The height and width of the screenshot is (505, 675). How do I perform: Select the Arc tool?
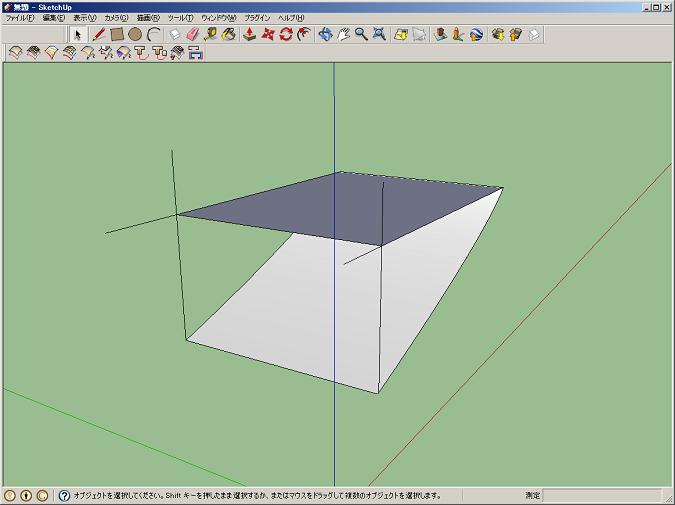(153, 34)
